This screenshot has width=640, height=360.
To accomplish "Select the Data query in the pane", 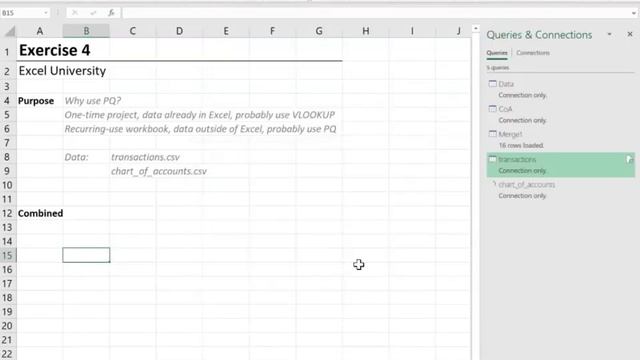I will pos(560,89).
